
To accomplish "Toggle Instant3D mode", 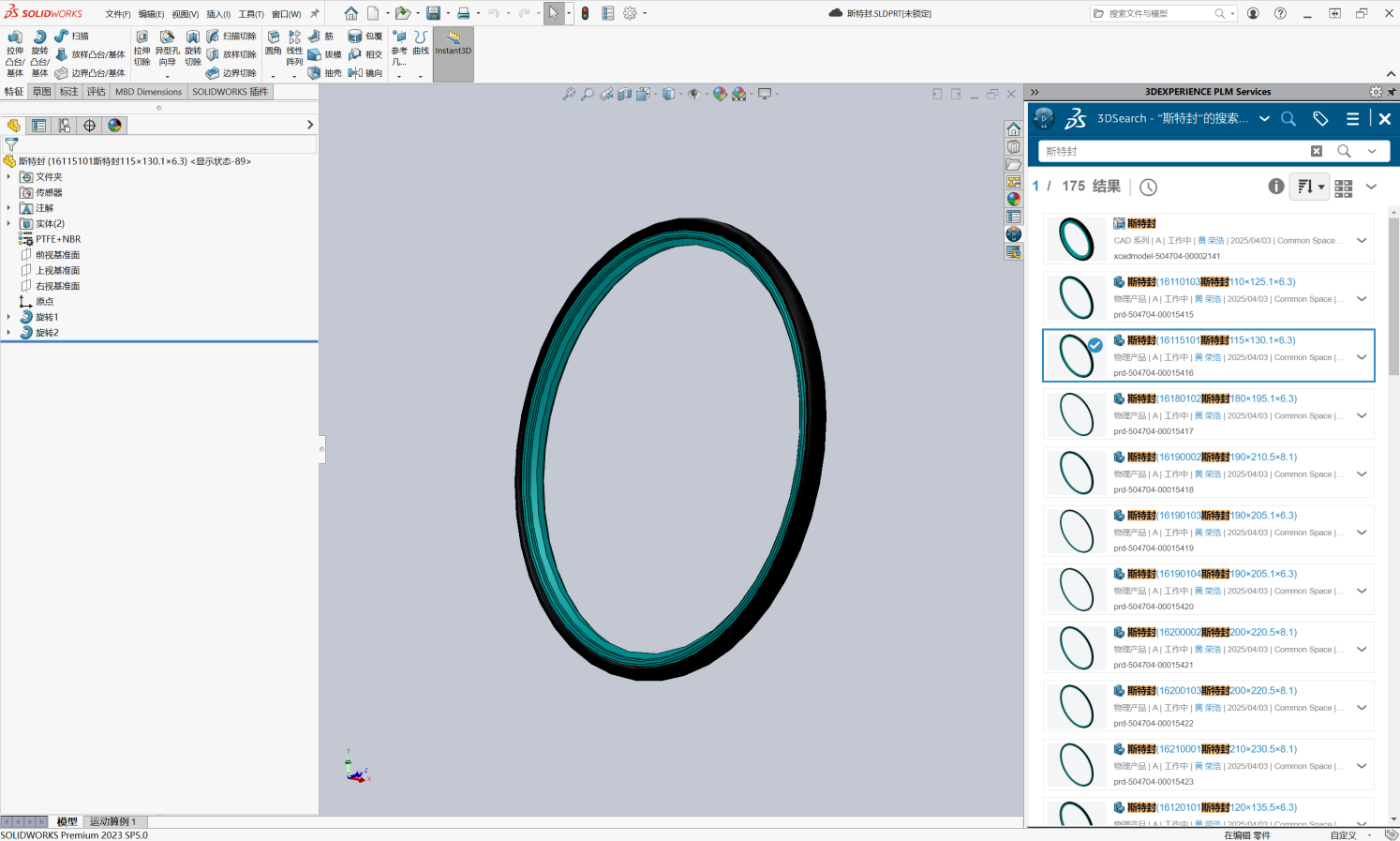I will [x=454, y=44].
